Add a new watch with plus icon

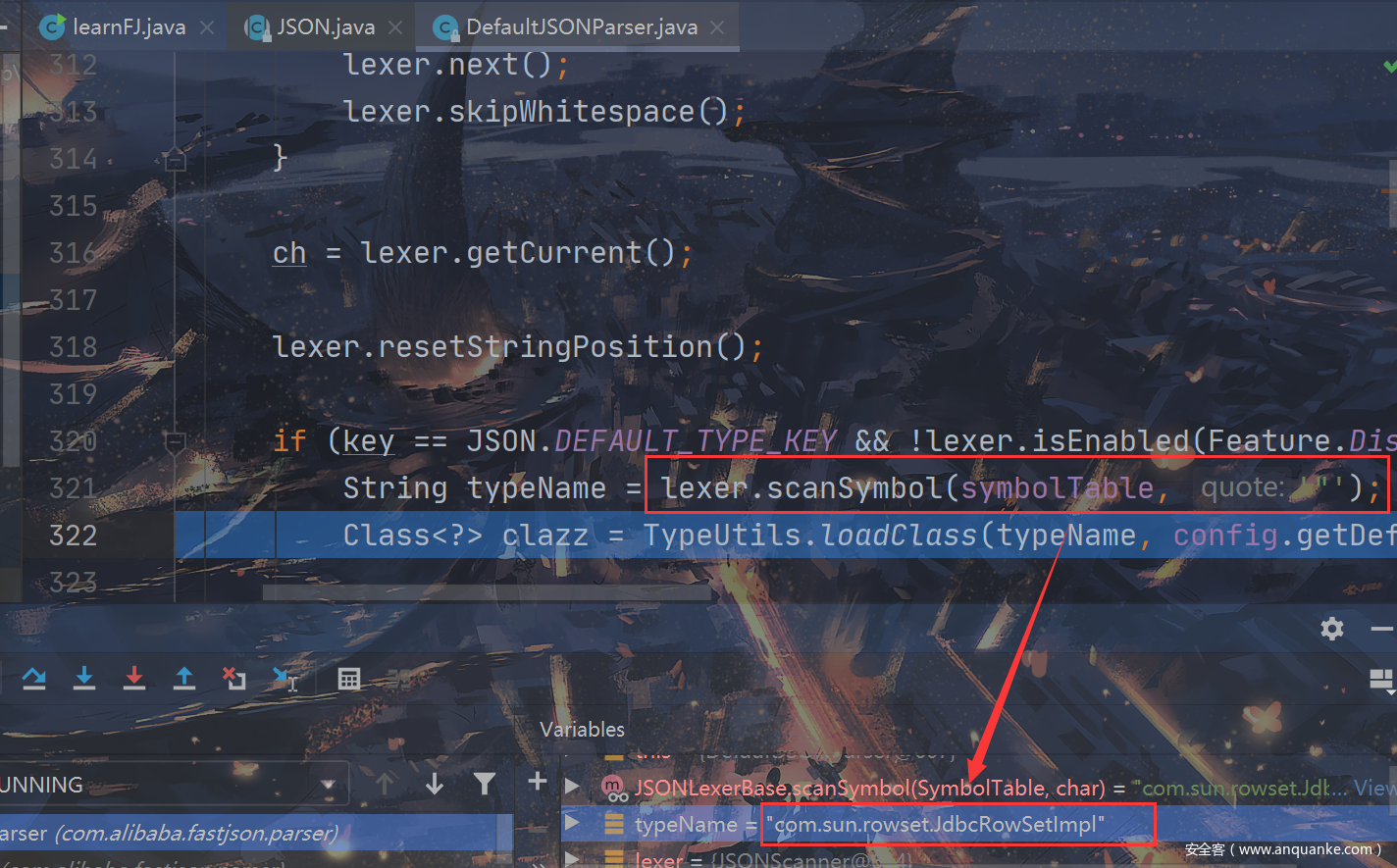point(537,782)
